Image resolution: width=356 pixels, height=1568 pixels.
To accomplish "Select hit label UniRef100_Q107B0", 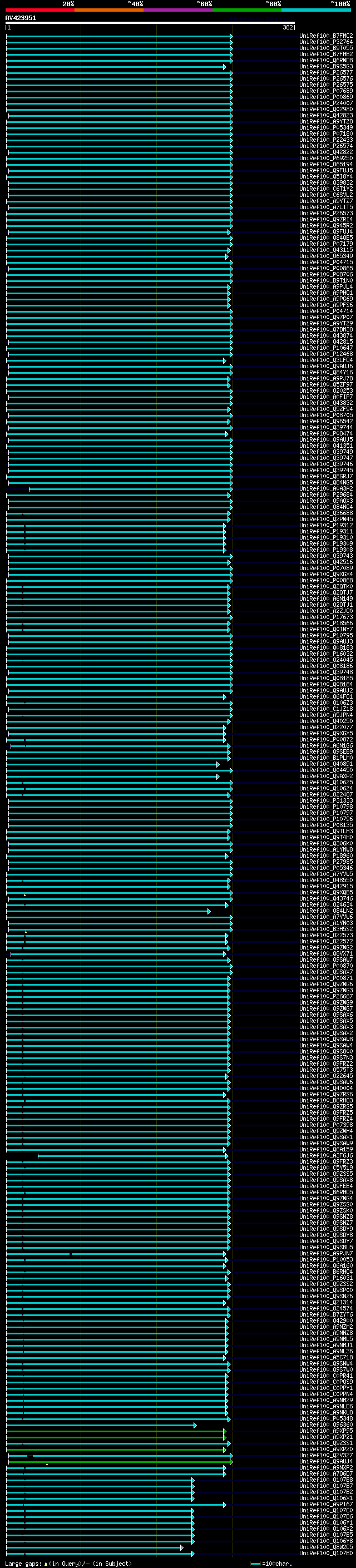I will click(x=326, y=1553).
